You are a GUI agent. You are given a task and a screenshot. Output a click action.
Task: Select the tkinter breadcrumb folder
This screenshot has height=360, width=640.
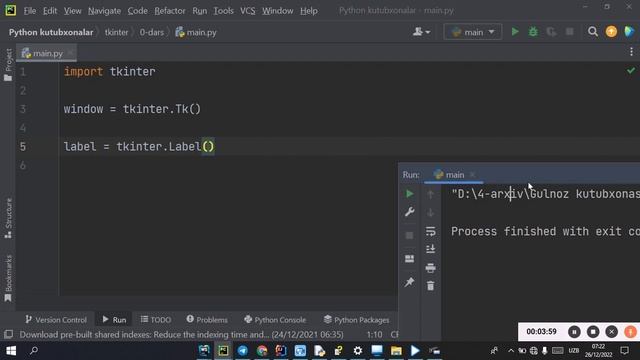(x=116, y=32)
